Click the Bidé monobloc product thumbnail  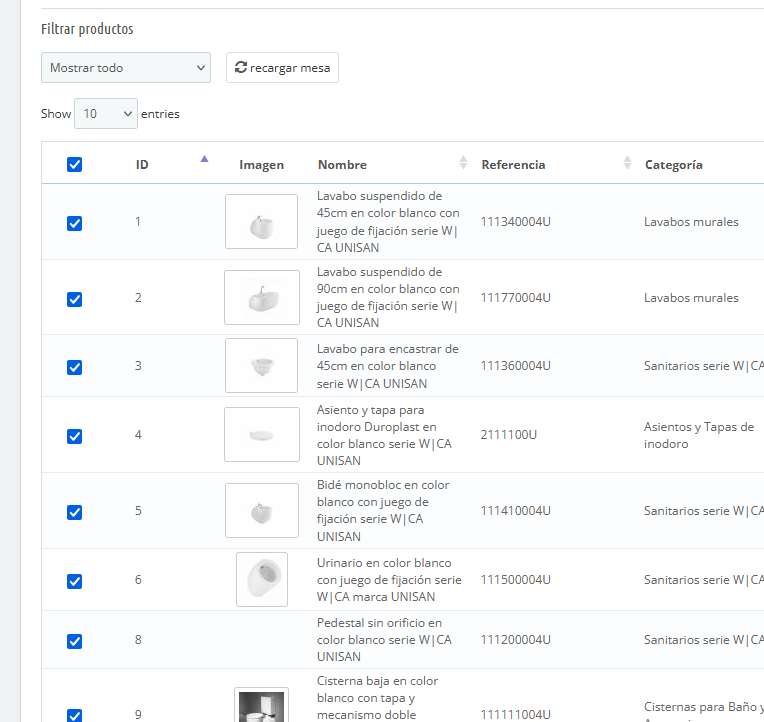point(261,511)
